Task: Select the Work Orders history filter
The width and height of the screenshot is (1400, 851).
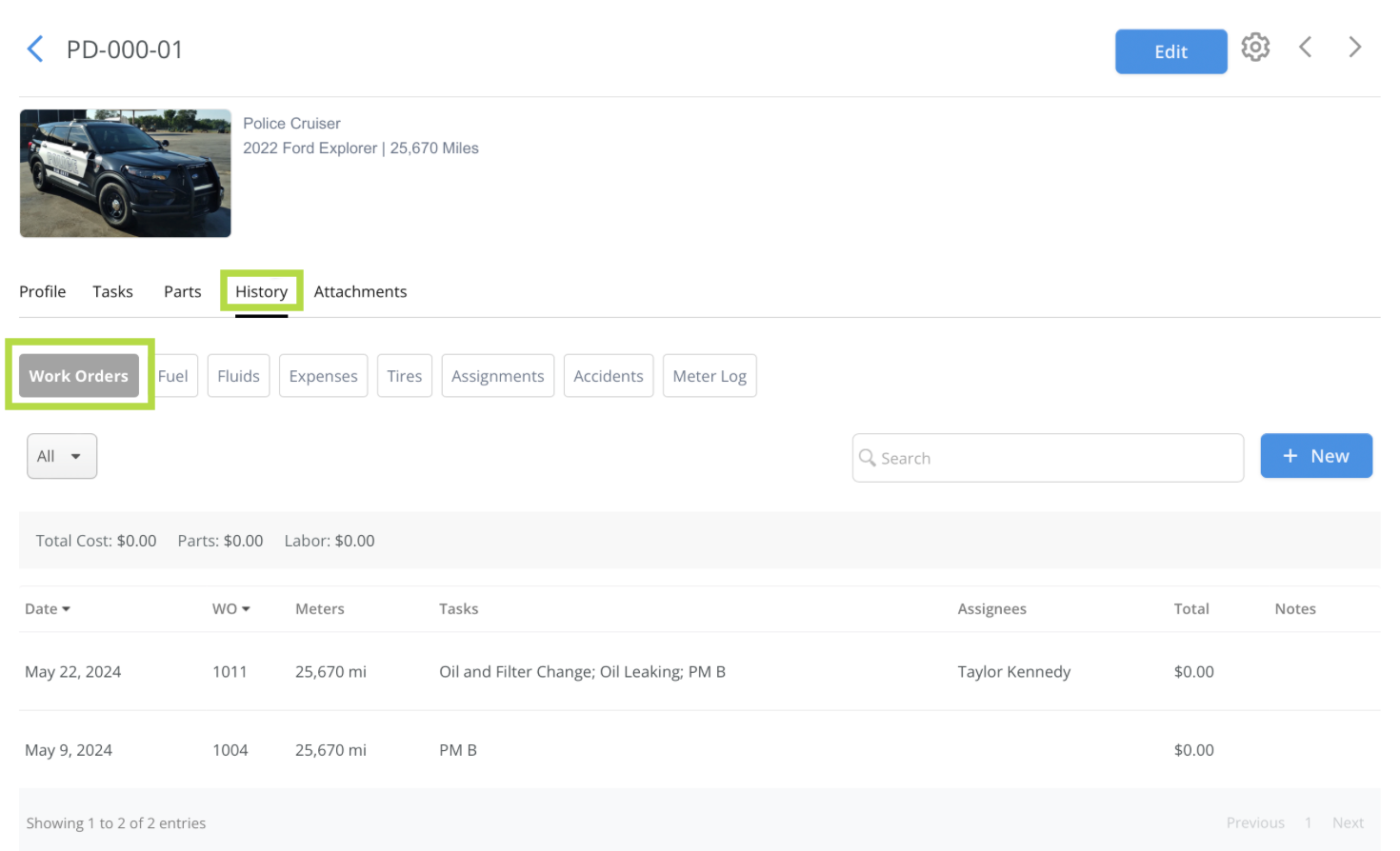Action: point(79,376)
